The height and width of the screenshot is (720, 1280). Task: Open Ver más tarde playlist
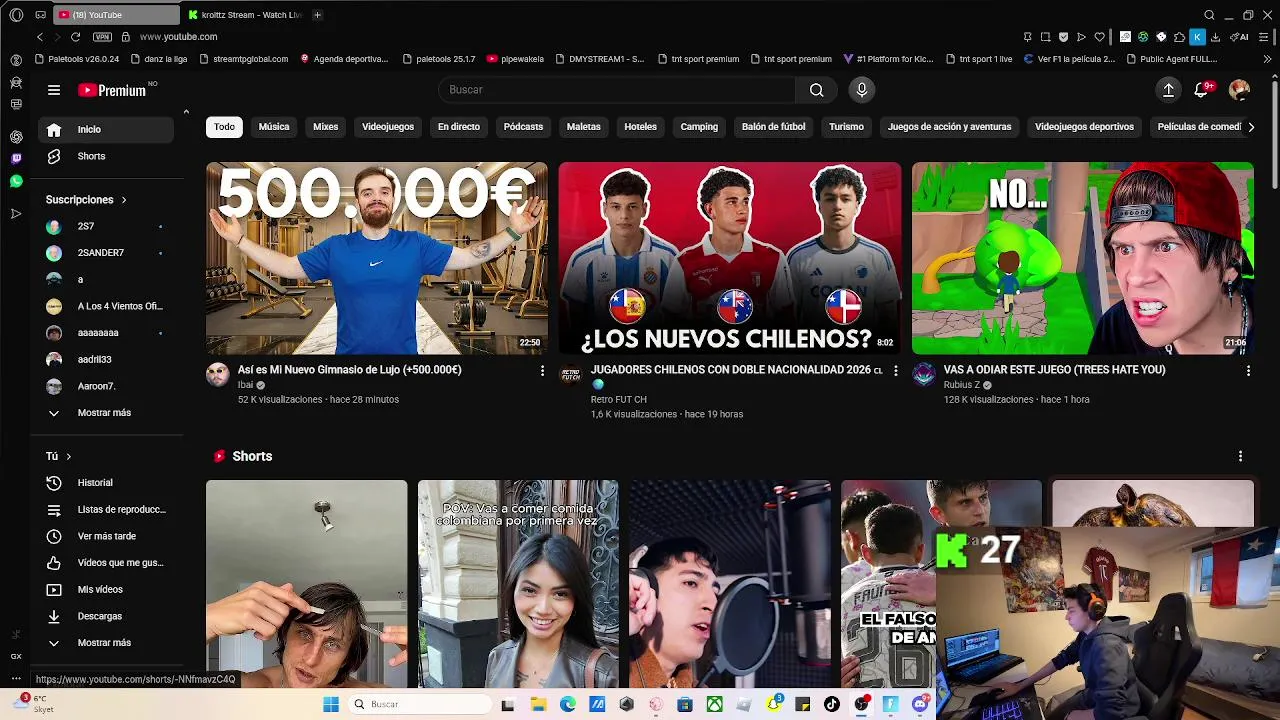pos(108,536)
